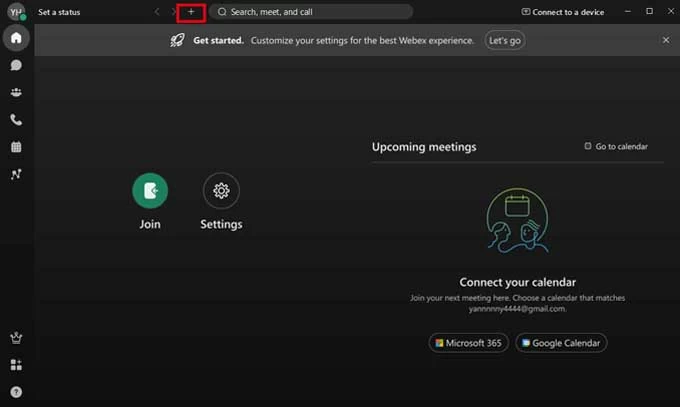The height and width of the screenshot is (407, 680).
Task: Open the Help question mark icon
Action: coord(16,392)
